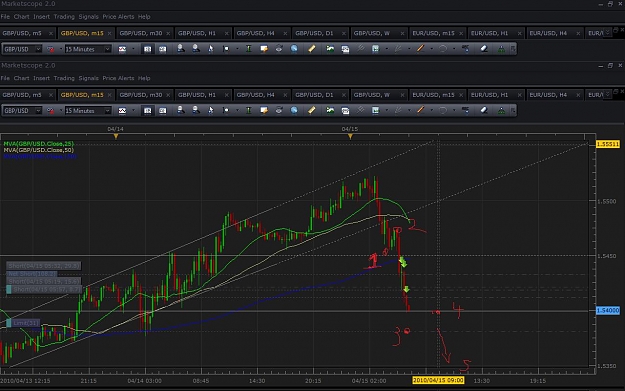This screenshot has height=391, width=625.
Task: Open the Chart menu in front window
Action: [x=21, y=78]
